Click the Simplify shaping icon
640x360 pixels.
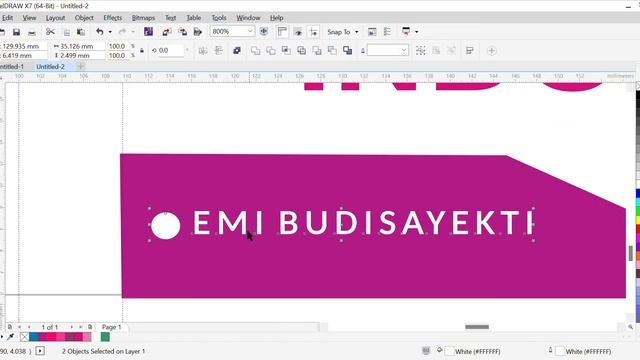pos(302,51)
